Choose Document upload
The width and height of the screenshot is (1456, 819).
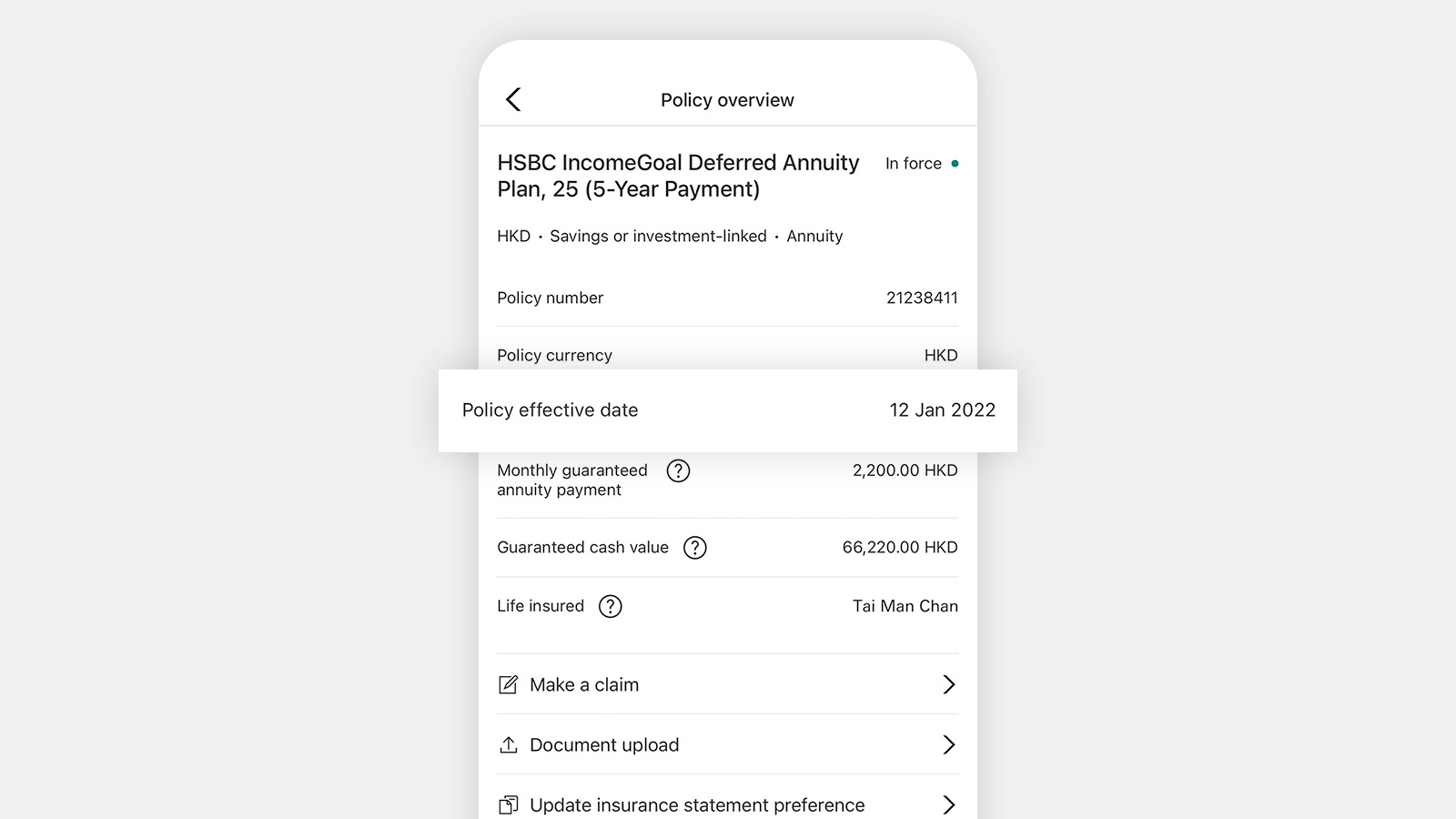click(x=727, y=744)
